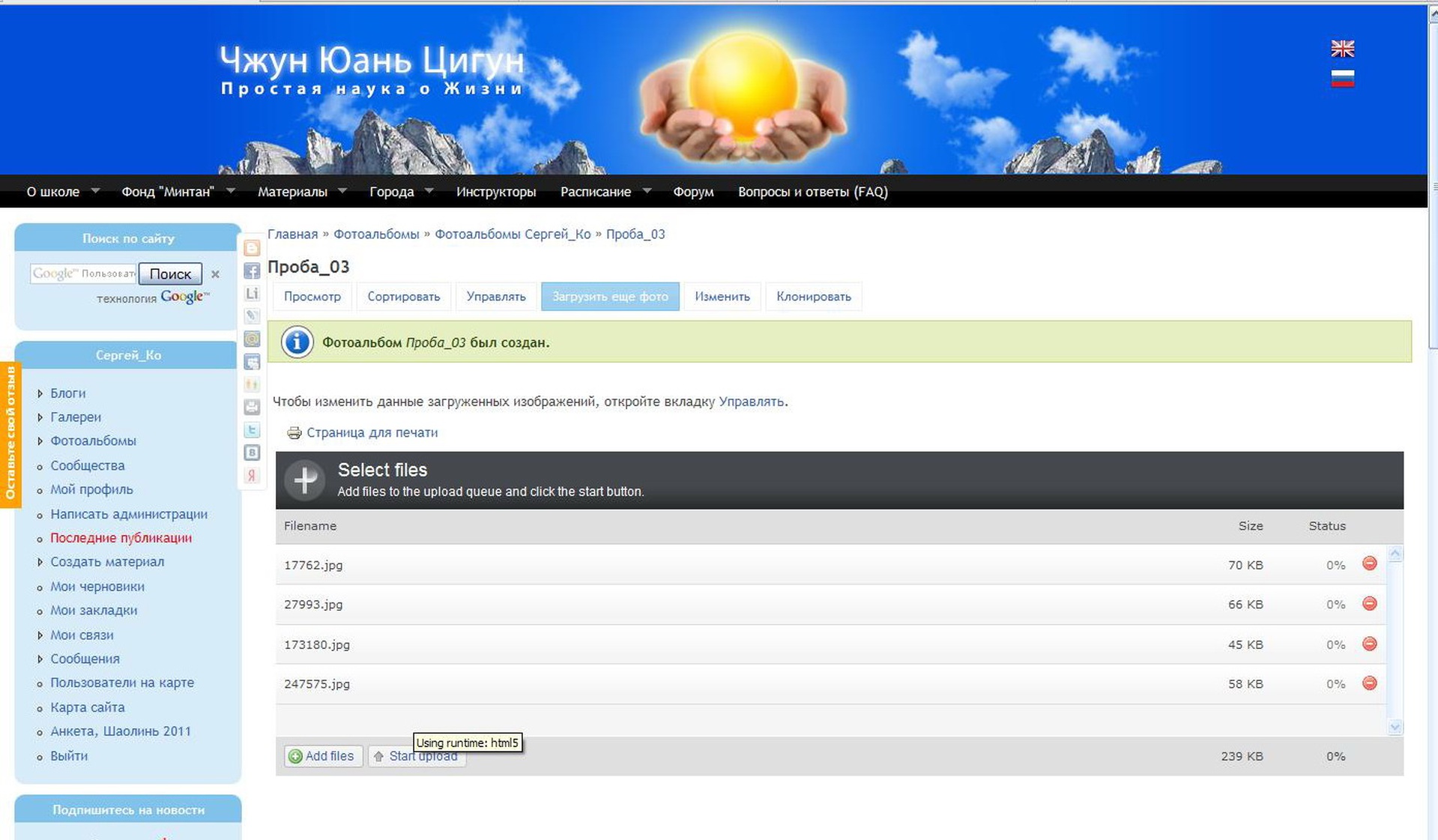Open the Сортировать tab
Image resolution: width=1438 pixels, height=840 pixels.
click(403, 297)
